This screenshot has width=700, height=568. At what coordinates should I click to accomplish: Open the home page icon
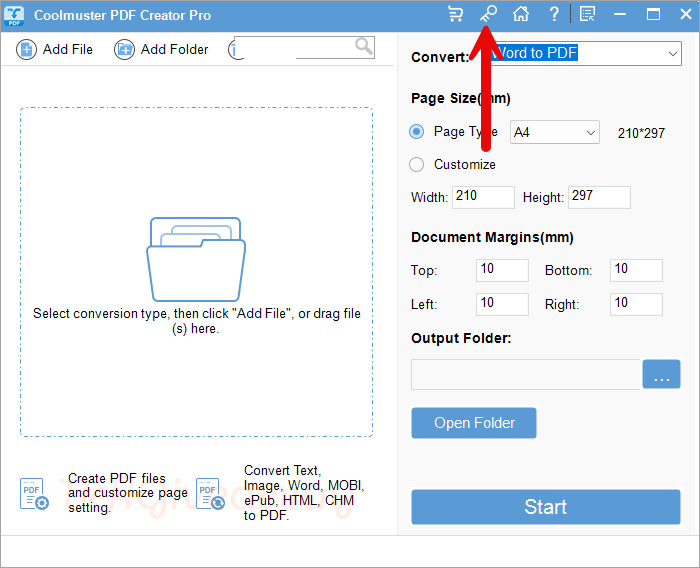pyautogui.click(x=521, y=14)
